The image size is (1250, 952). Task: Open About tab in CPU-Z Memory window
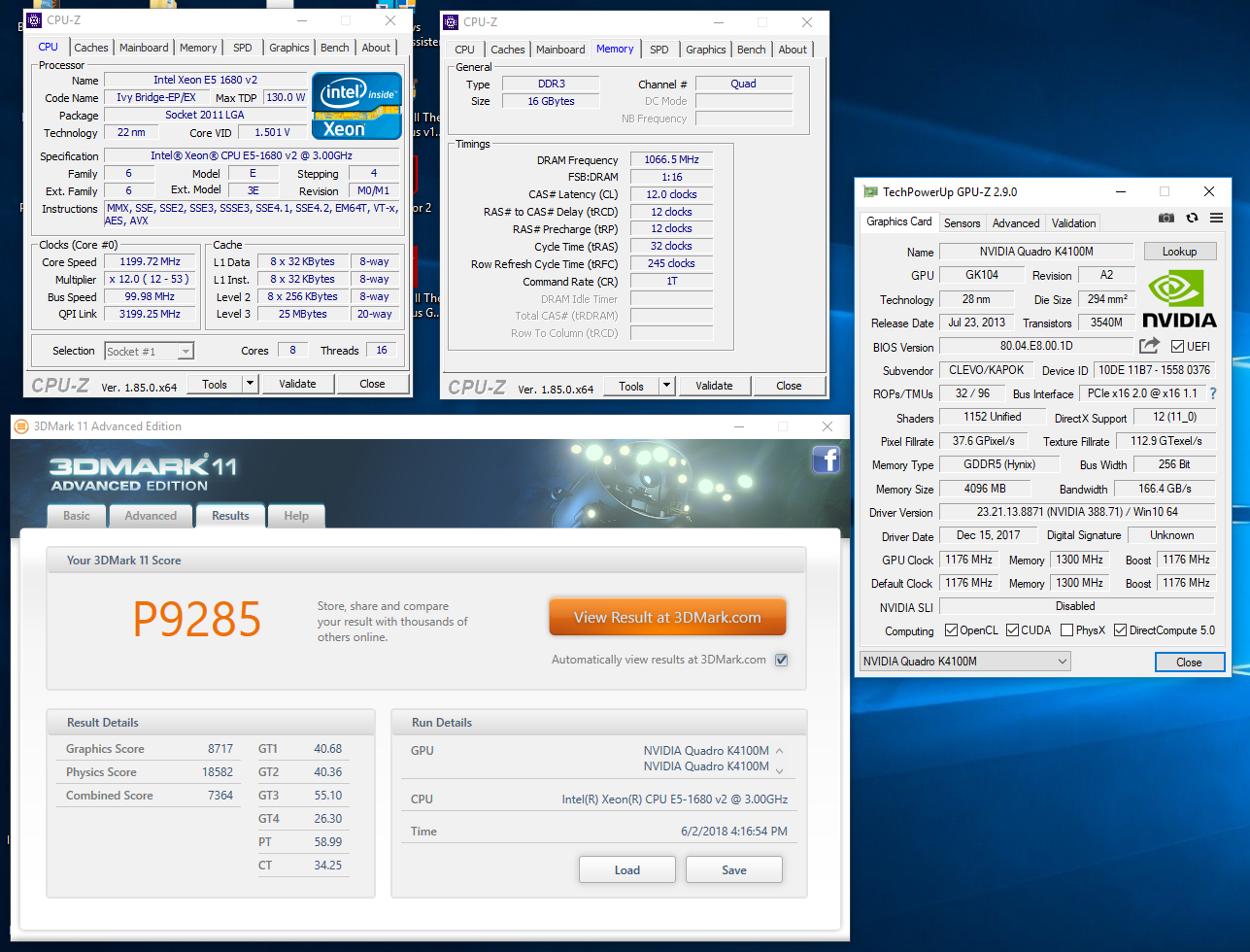[793, 50]
